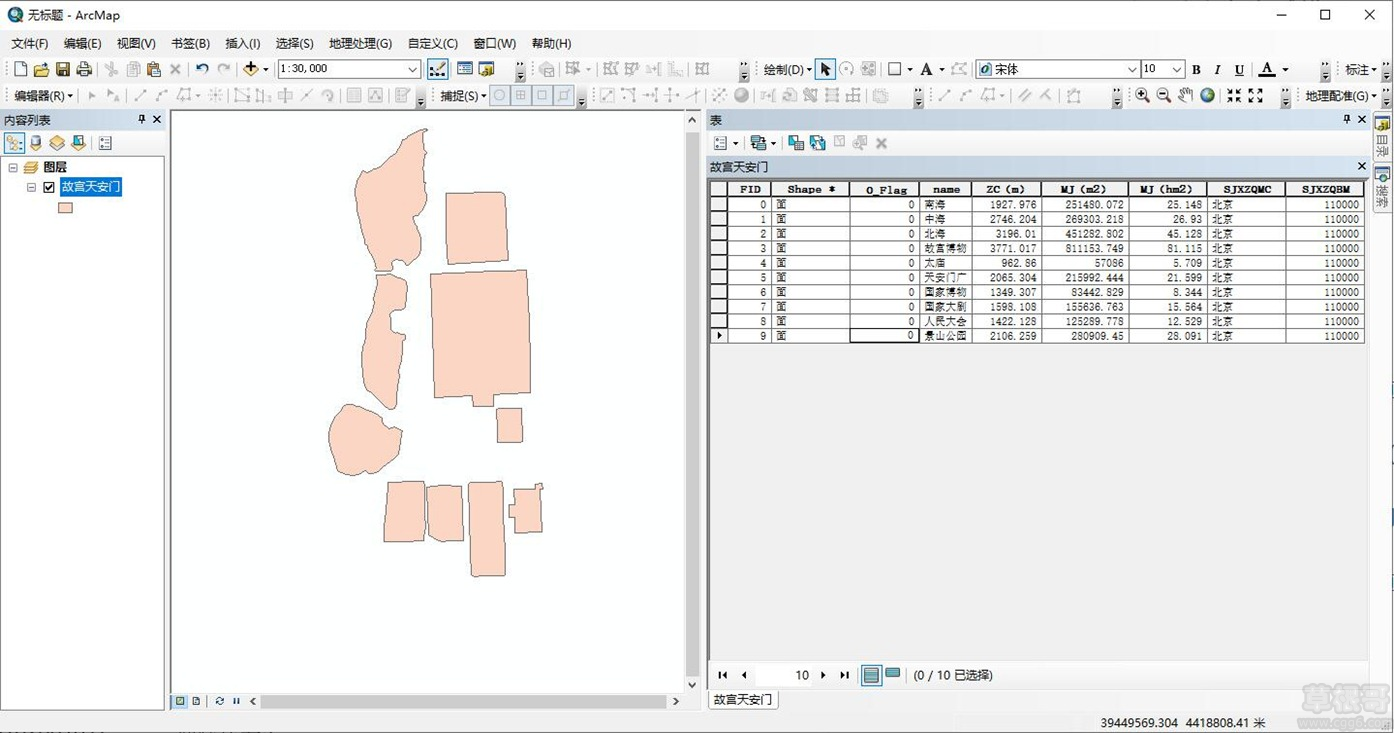Open the 帮助(H) menu
The width and height of the screenshot is (1394, 733).
(x=551, y=43)
